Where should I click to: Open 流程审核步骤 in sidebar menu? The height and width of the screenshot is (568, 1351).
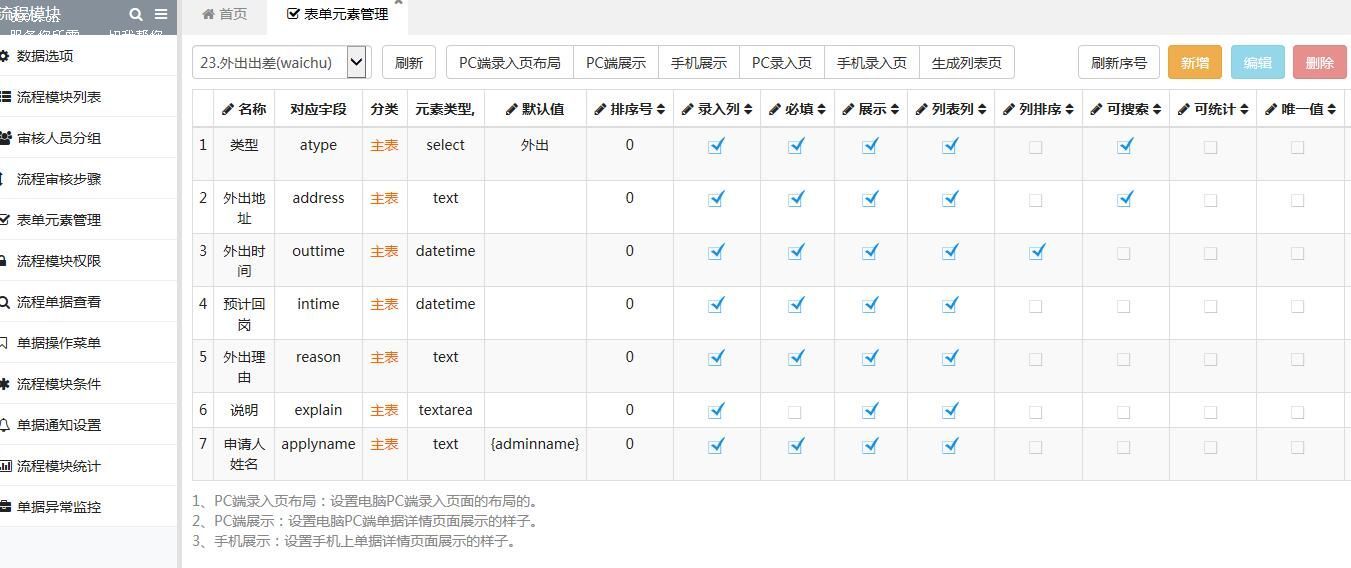pos(59,179)
